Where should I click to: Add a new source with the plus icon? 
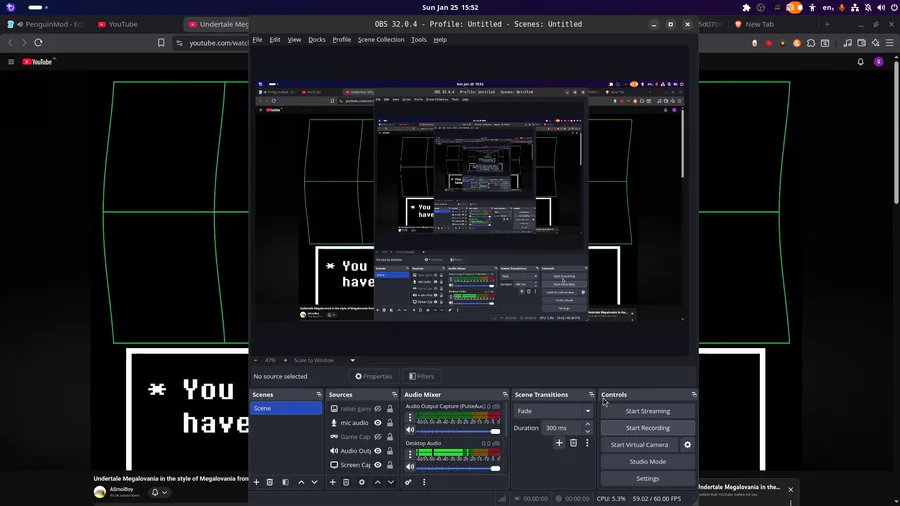332,482
